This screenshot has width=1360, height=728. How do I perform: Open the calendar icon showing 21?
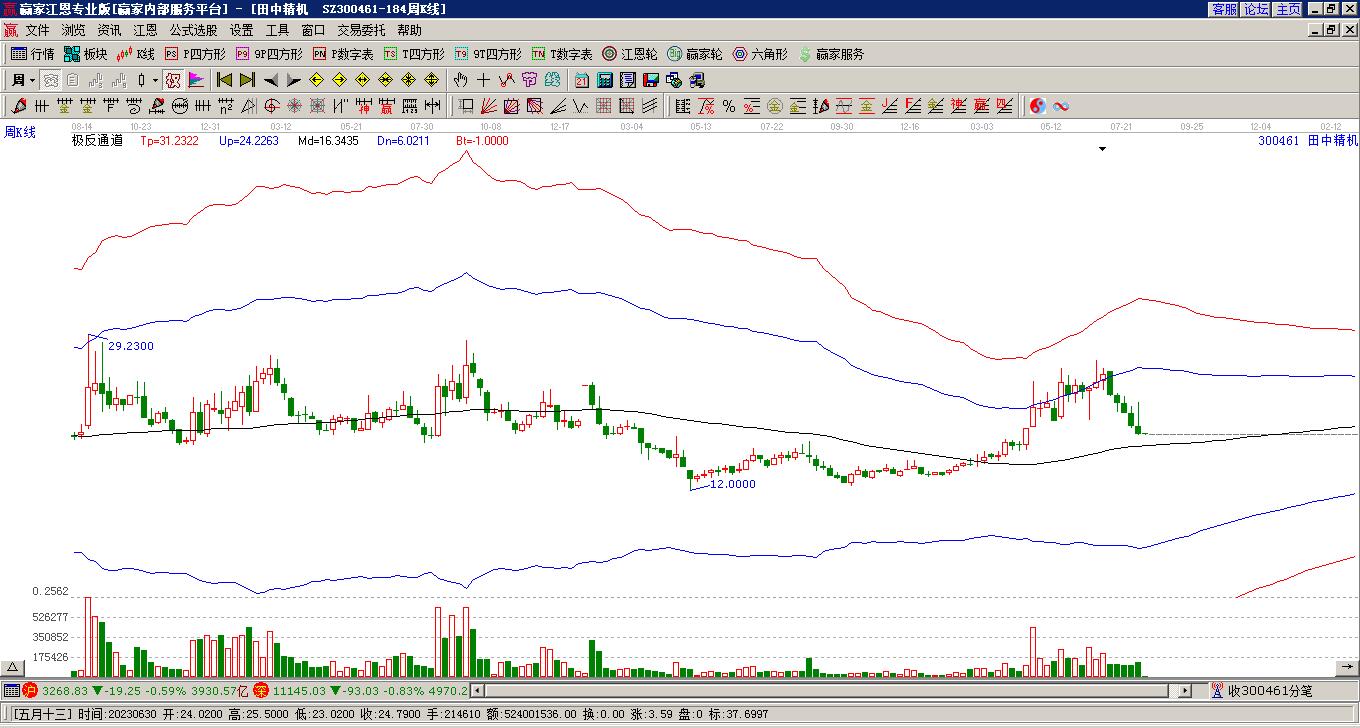pyautogui.click(x=581, y=80)
